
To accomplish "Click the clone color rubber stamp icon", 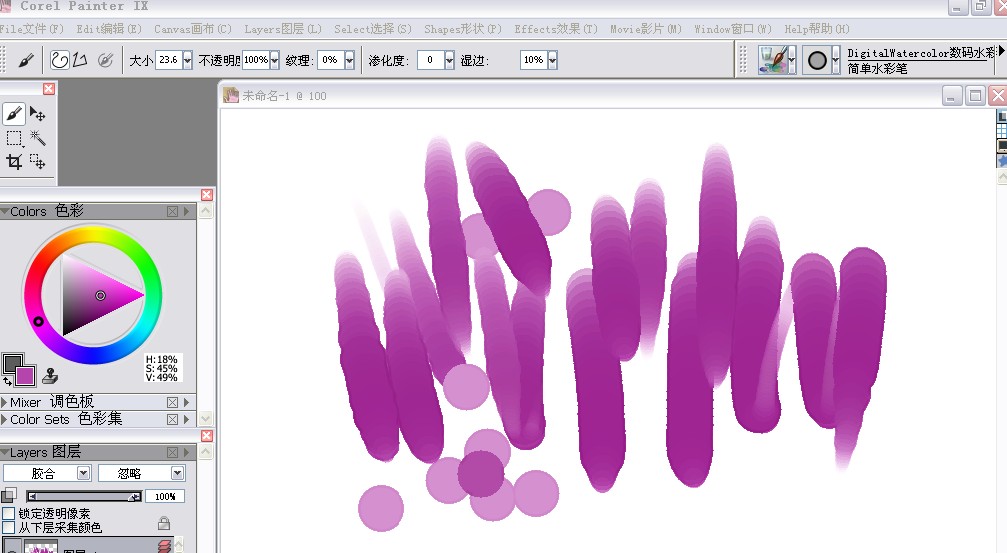I will (50, 376).
